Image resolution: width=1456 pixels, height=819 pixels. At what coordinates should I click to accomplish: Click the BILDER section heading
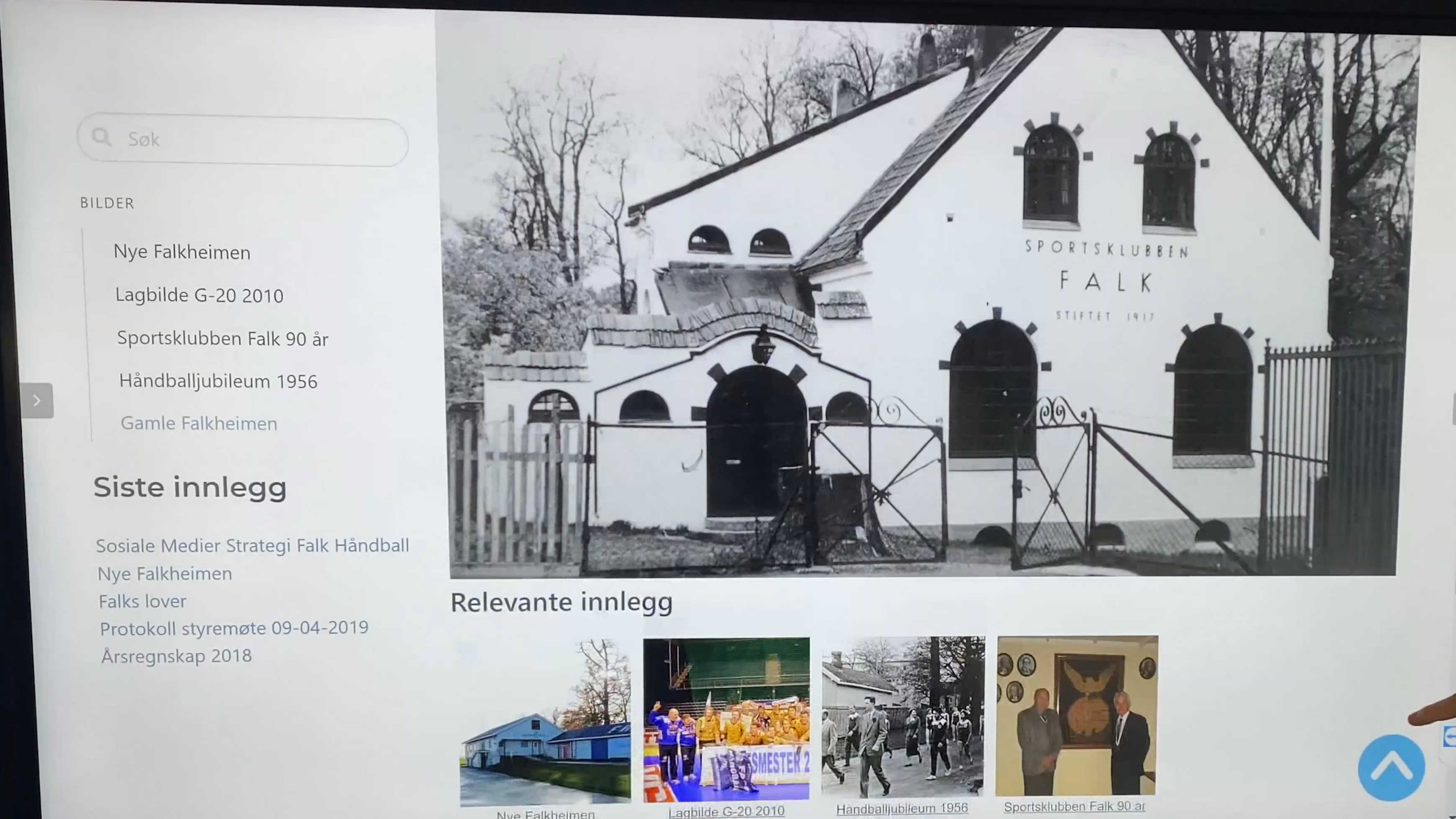107,203
